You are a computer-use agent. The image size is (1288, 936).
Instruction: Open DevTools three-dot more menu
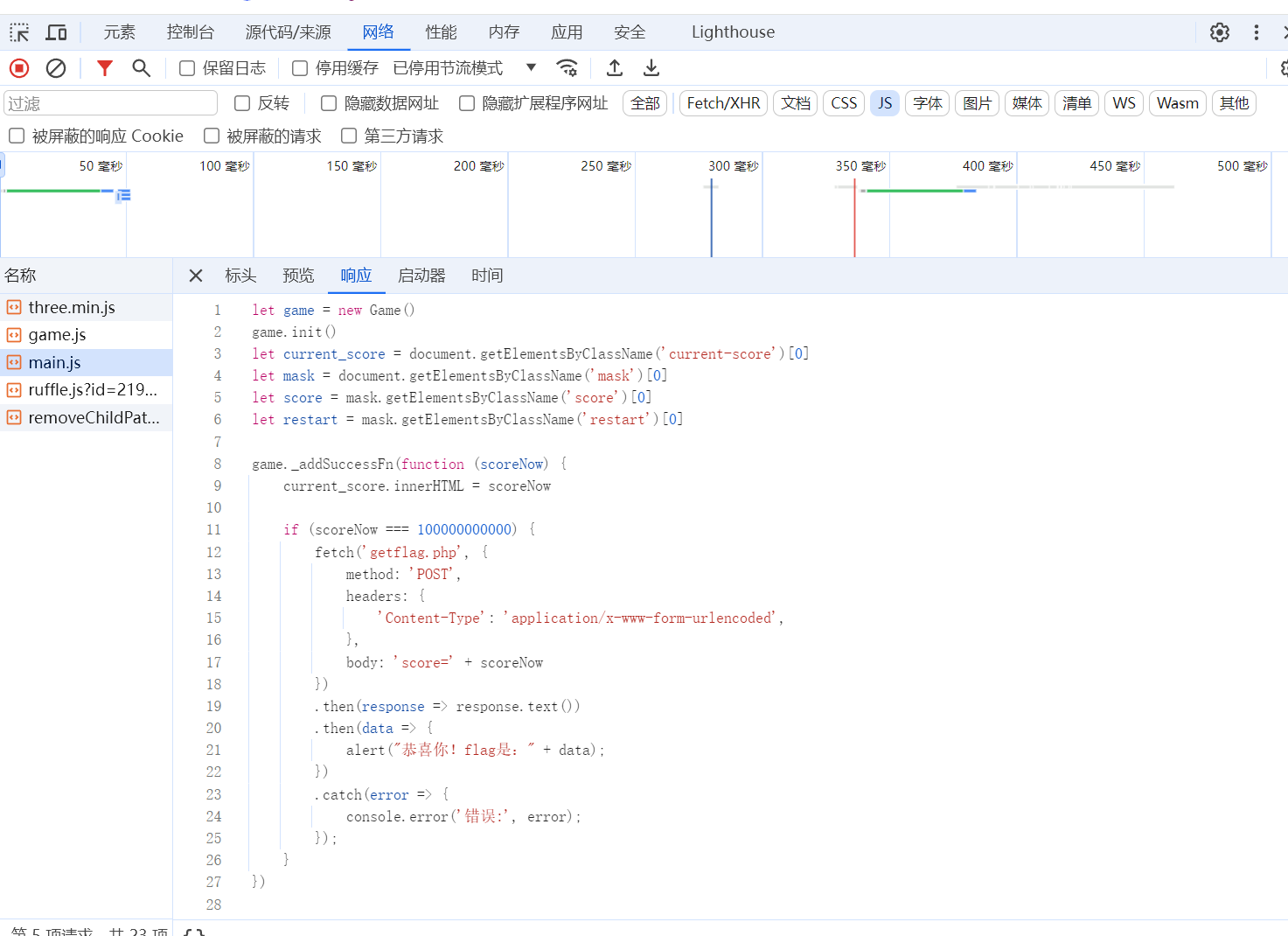click(x=1257, y=32)
